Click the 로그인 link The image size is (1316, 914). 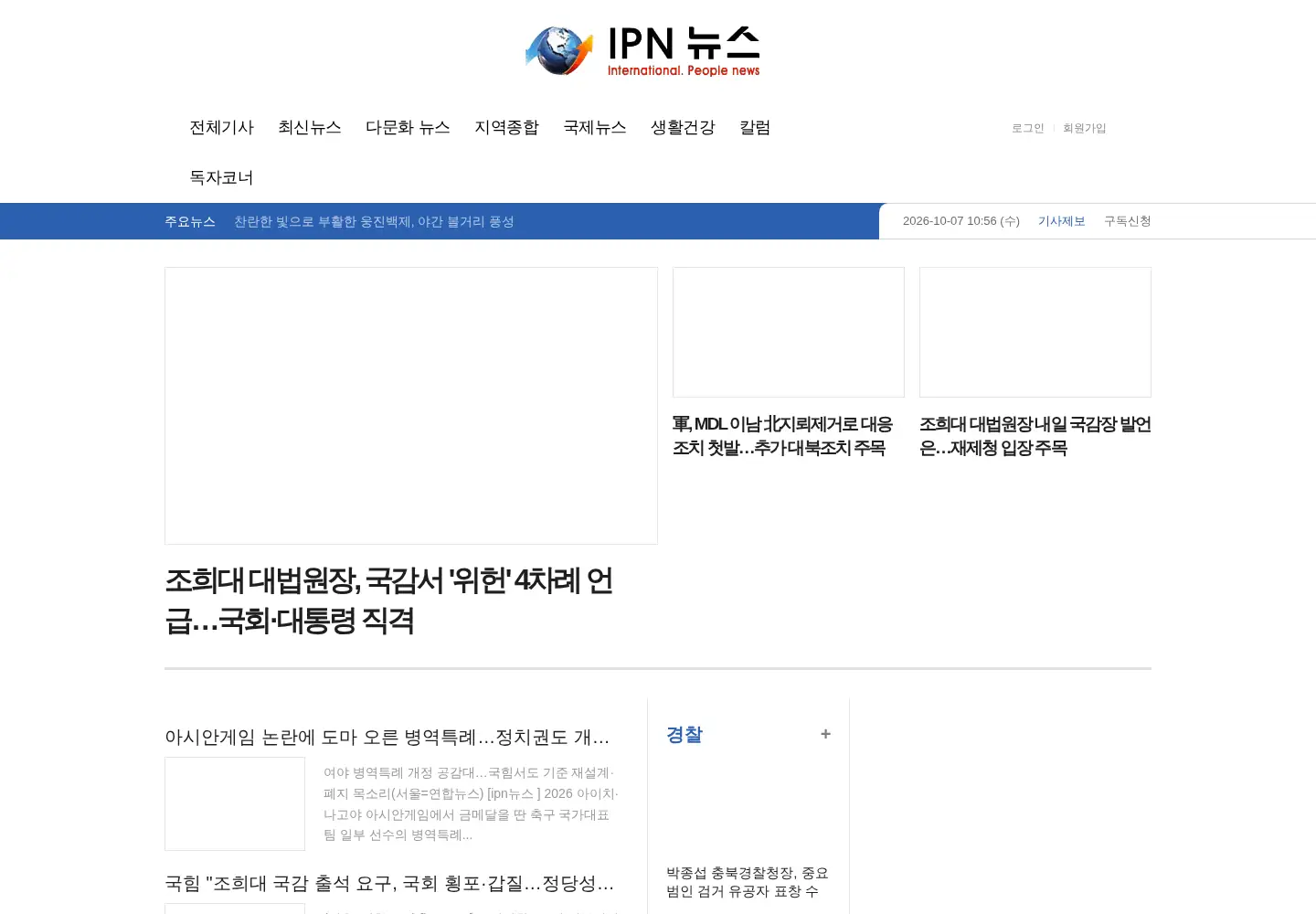coord(1027,128)
